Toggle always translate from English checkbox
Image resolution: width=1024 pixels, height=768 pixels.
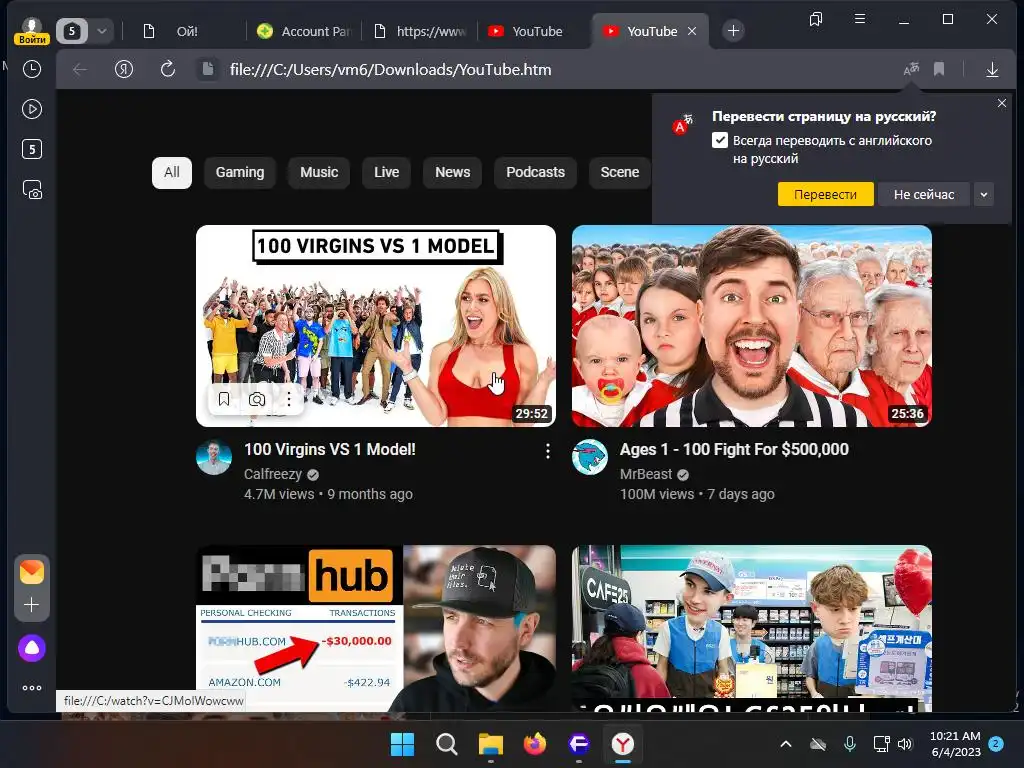click(x=720, y=140)
